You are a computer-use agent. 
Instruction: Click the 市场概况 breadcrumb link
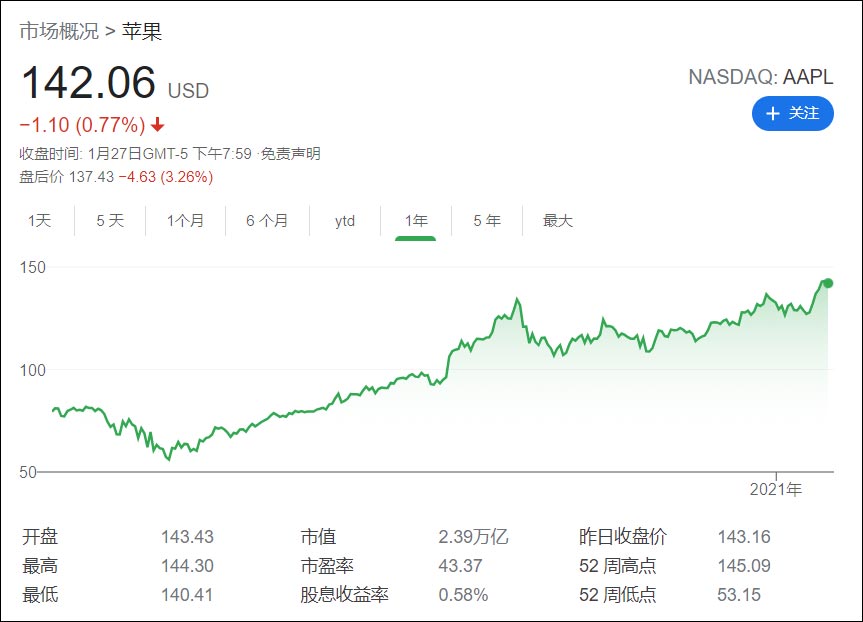(59, 31)
